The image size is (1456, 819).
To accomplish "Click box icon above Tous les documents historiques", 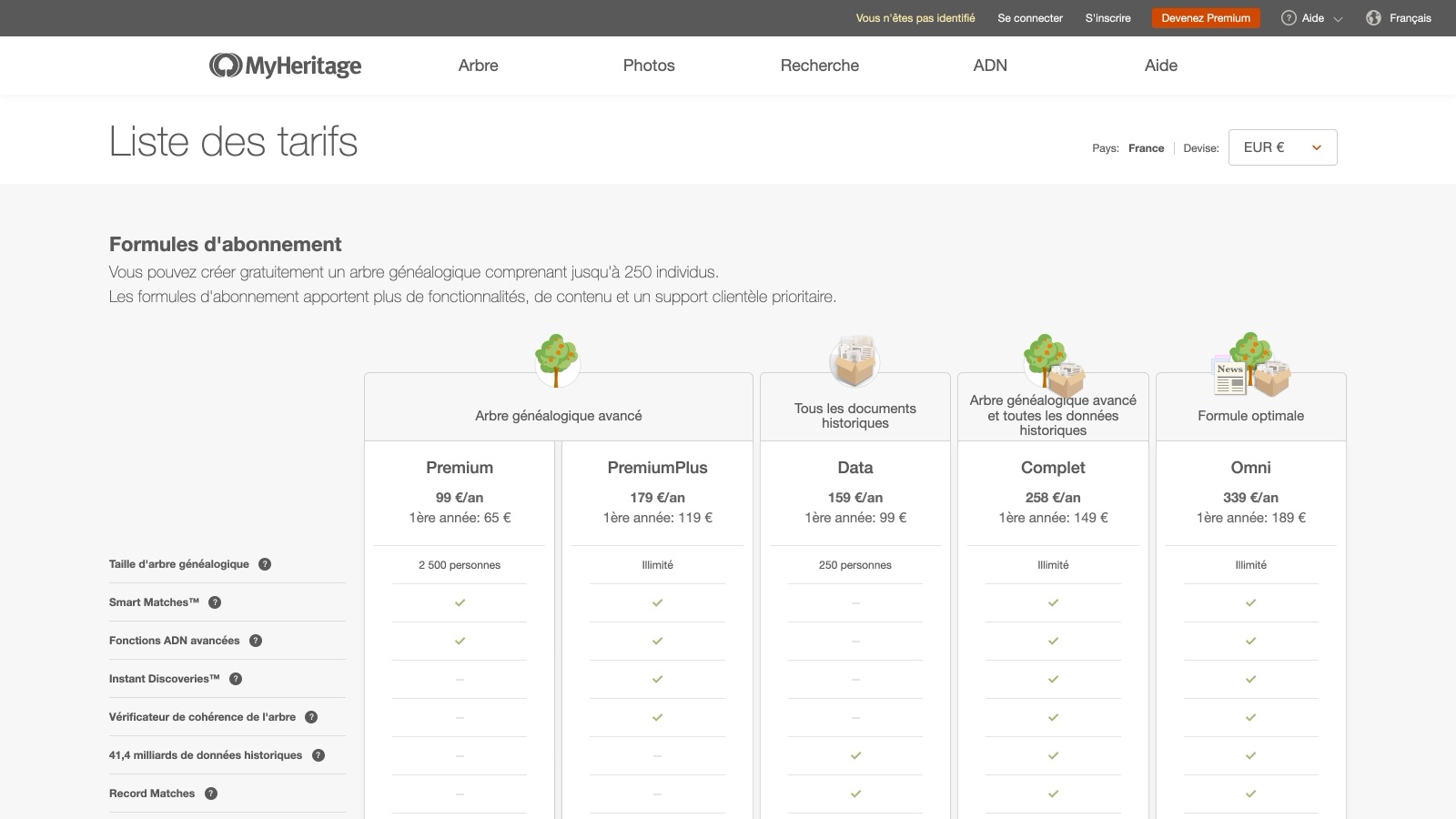I will (x=854, y=361).
